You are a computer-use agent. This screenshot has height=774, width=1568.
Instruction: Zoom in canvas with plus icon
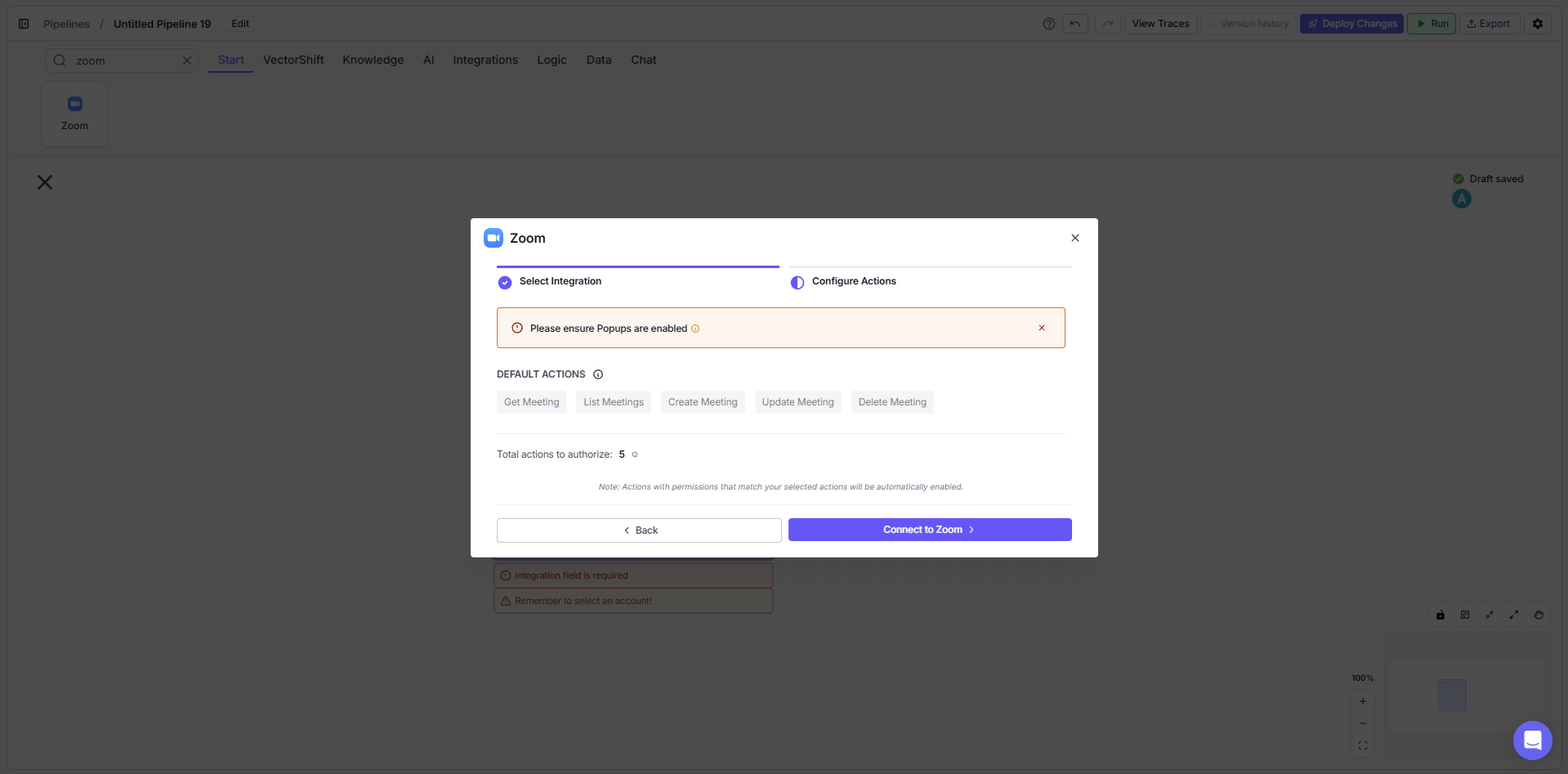pyautogui.click(x=1363, y=701)
